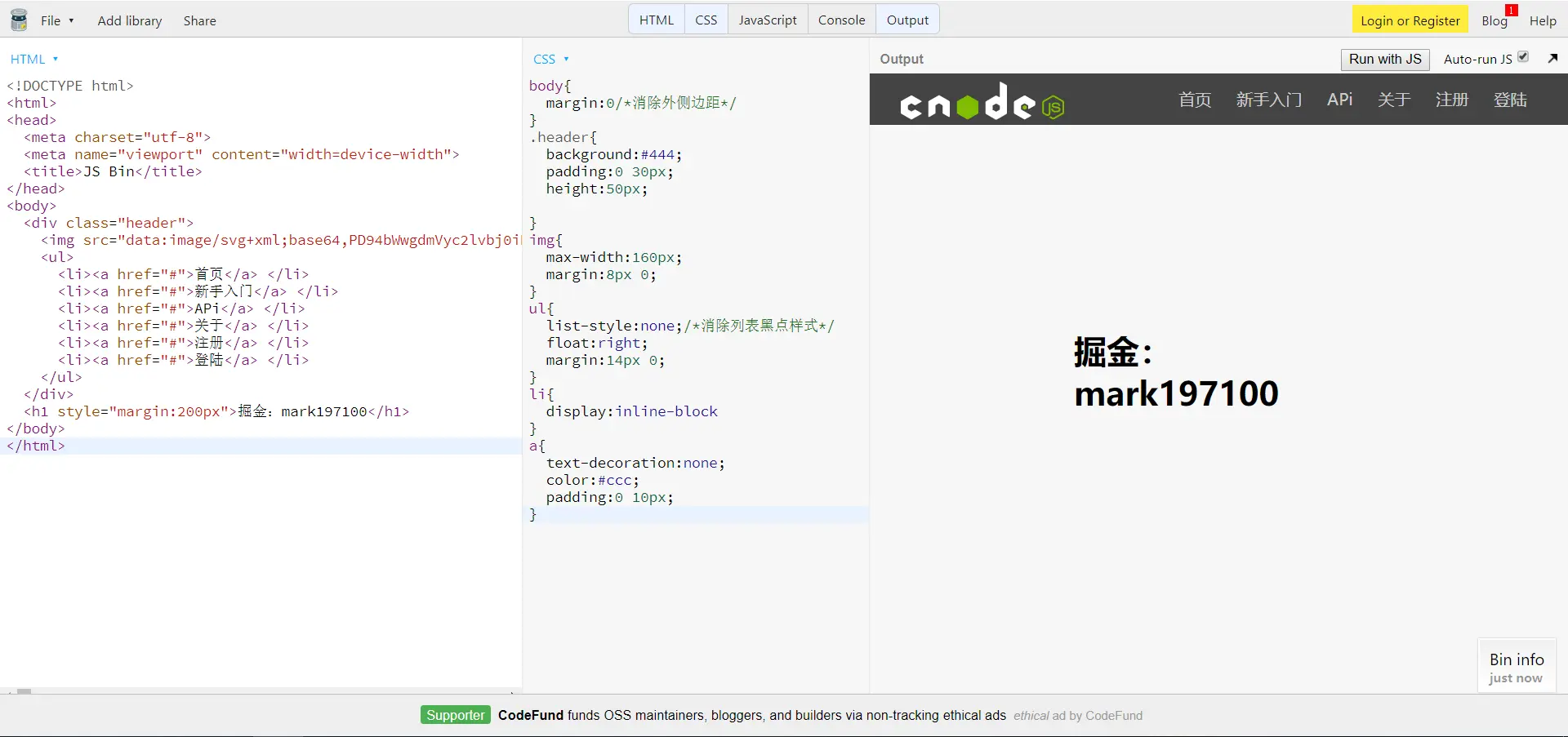Open the Add library menu
The image size is (1568, 737).
click(x=130, y=20)
